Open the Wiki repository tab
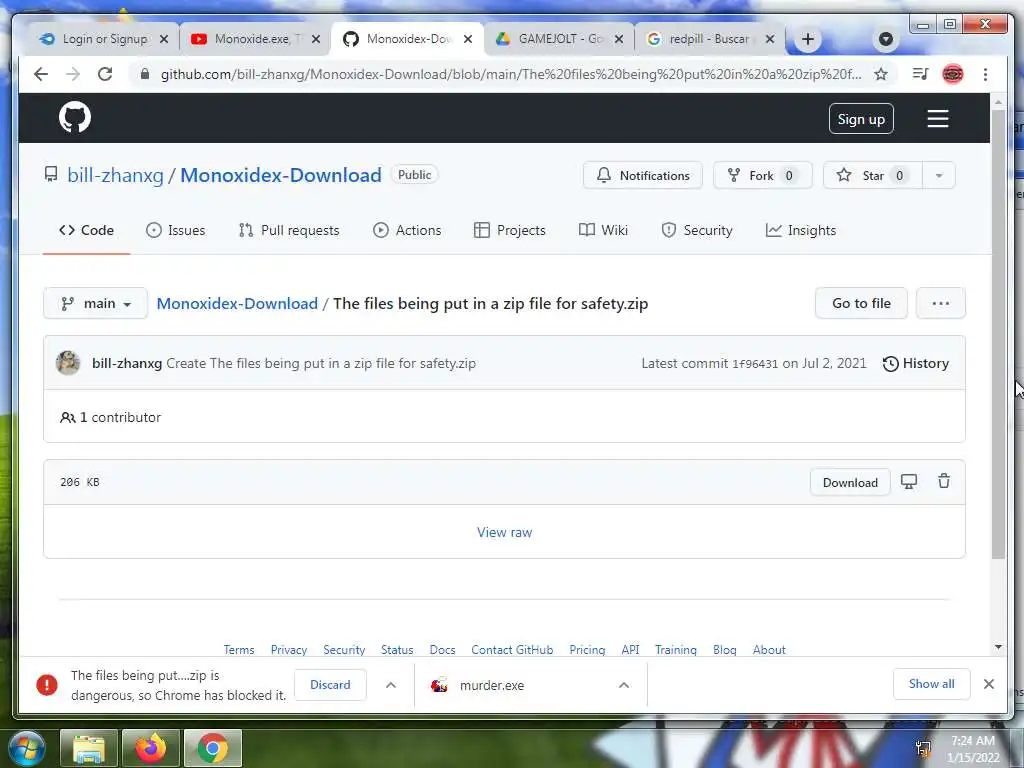 click(603, 231)
